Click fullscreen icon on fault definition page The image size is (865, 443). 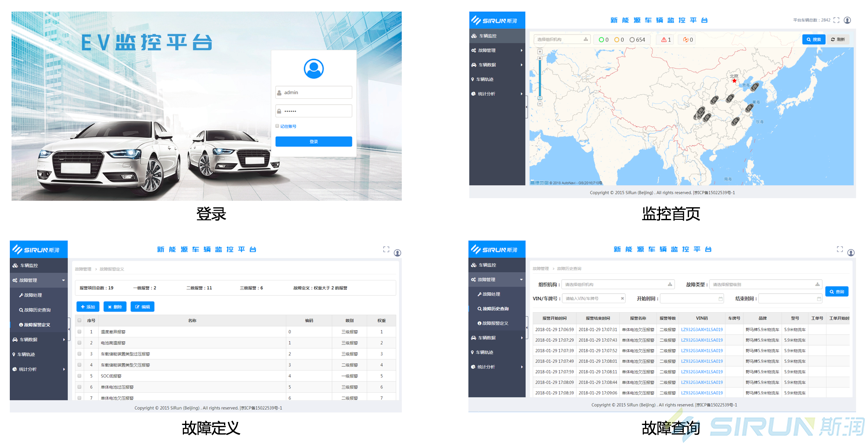(x=386, y=250)
